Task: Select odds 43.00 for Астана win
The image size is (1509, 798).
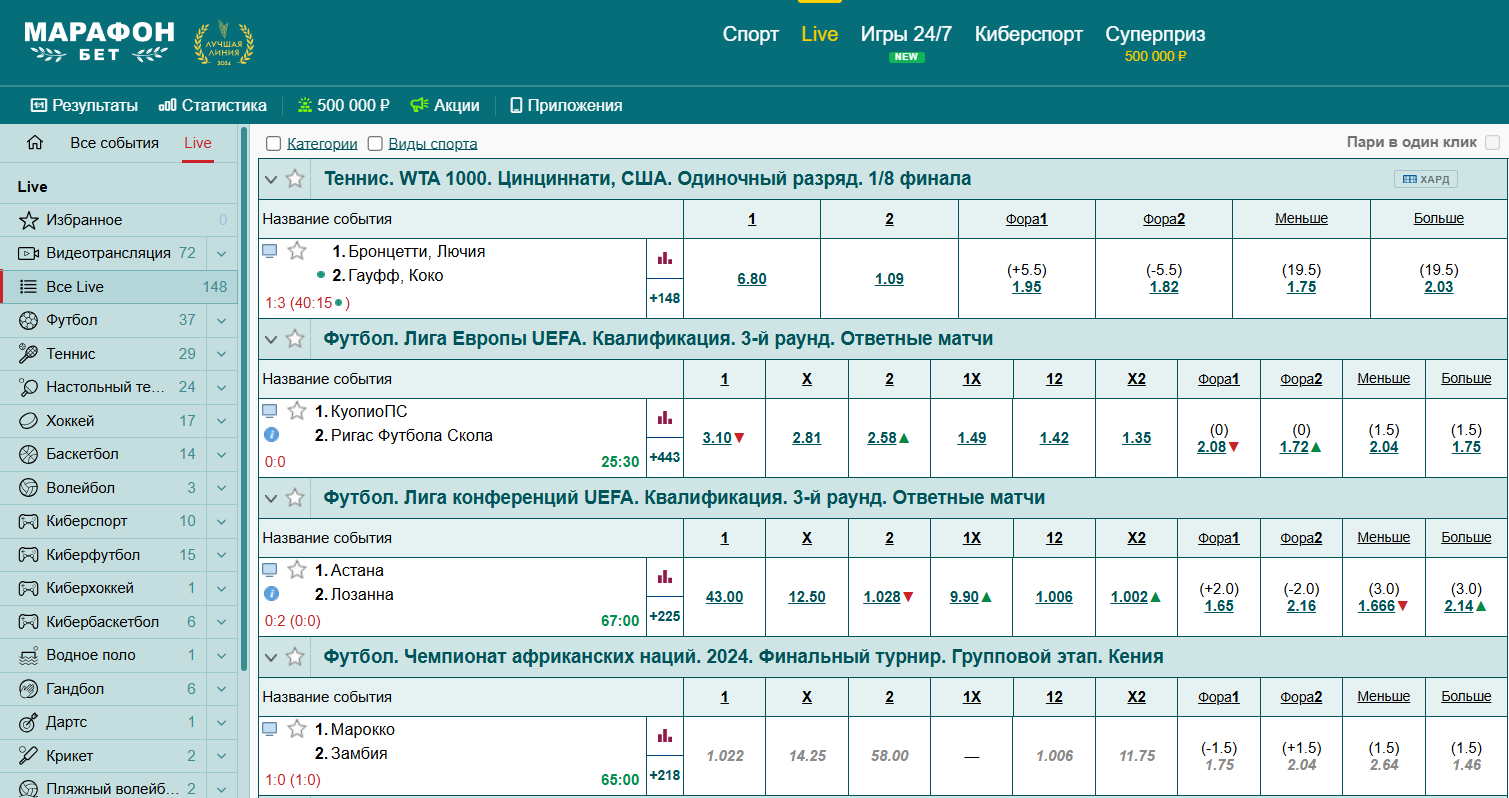Action: (x=725, y=597)
